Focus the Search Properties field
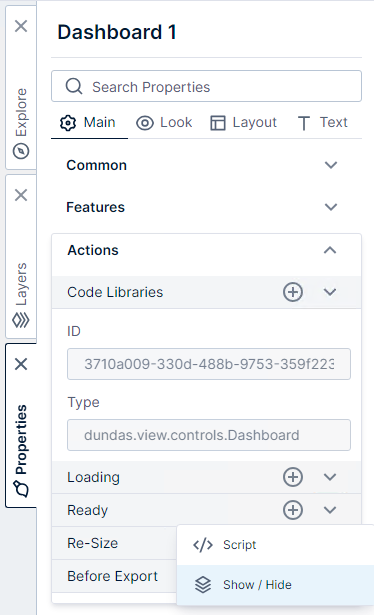The height and width of the screenshot is (615, 374). click(x=206, y=86)
